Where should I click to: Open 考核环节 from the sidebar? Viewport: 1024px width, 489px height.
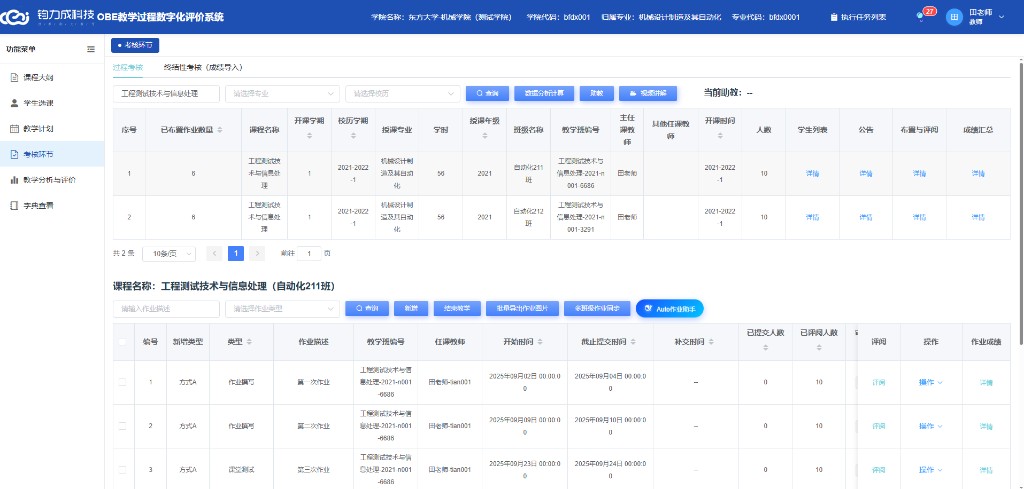[52, 154]
